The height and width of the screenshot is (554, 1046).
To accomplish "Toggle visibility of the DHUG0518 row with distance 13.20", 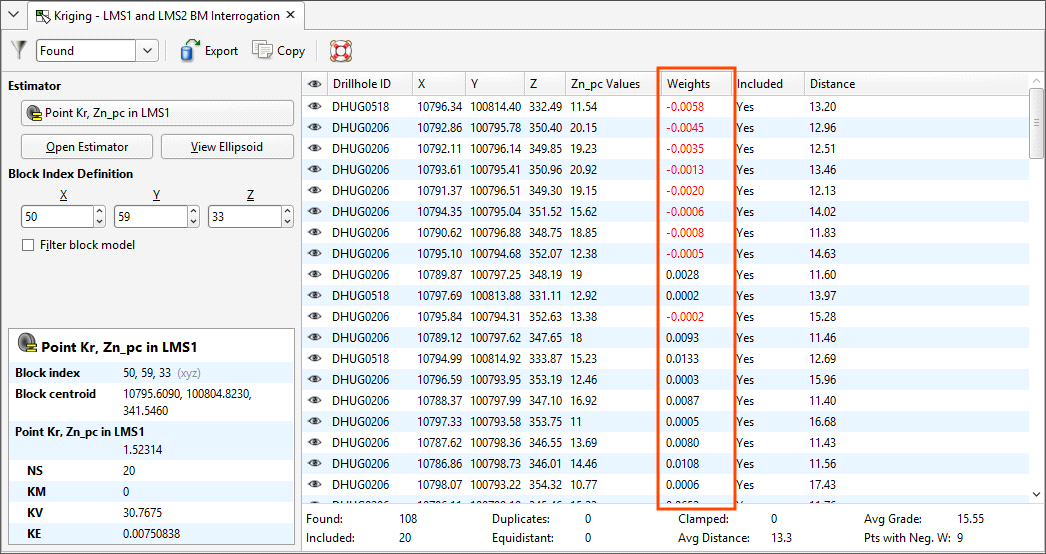I will 314,106.
